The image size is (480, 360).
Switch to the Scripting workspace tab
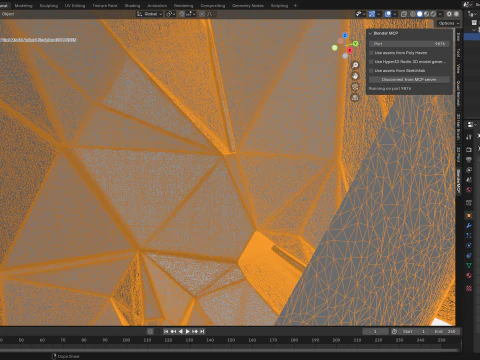pyautogui.click(x=279, y=6)
